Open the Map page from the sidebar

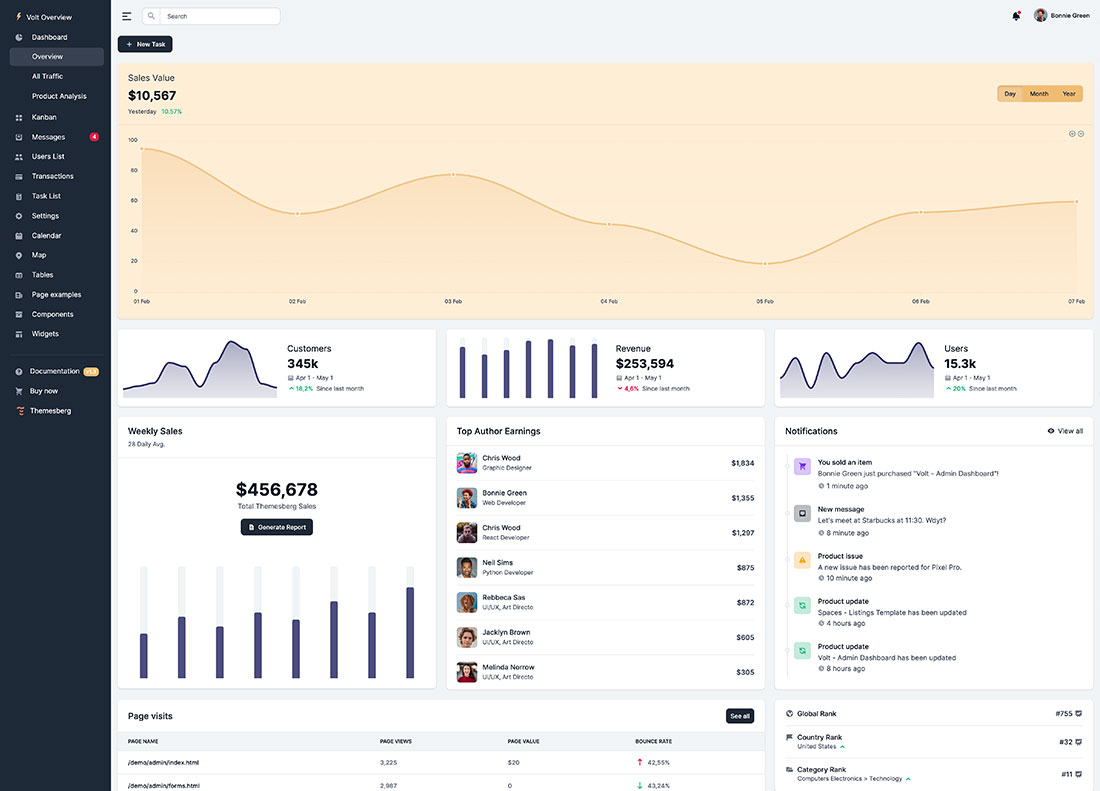40,255
